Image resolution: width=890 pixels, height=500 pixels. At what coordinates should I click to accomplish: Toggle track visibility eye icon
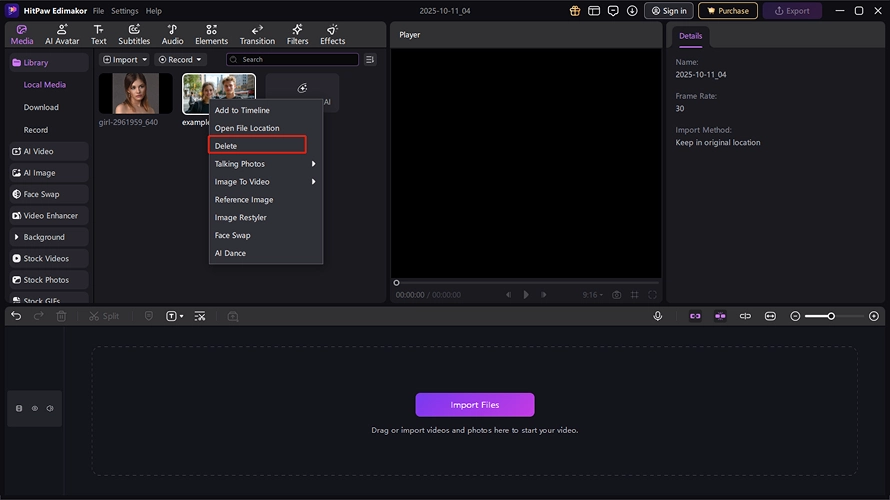(35, 408)
